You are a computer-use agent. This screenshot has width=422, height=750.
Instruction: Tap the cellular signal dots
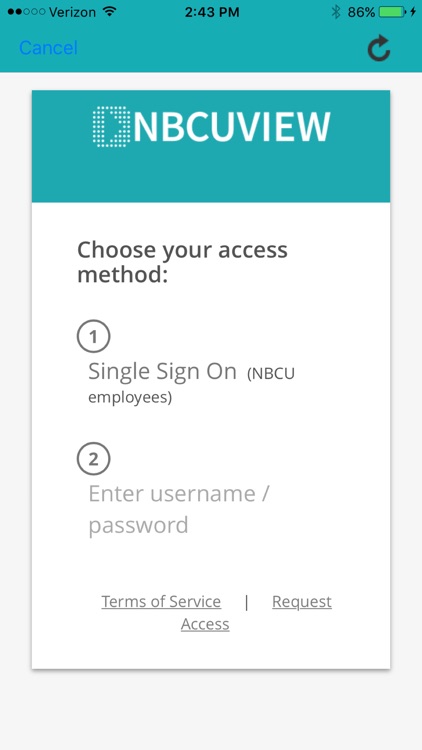tap(27, 12)
